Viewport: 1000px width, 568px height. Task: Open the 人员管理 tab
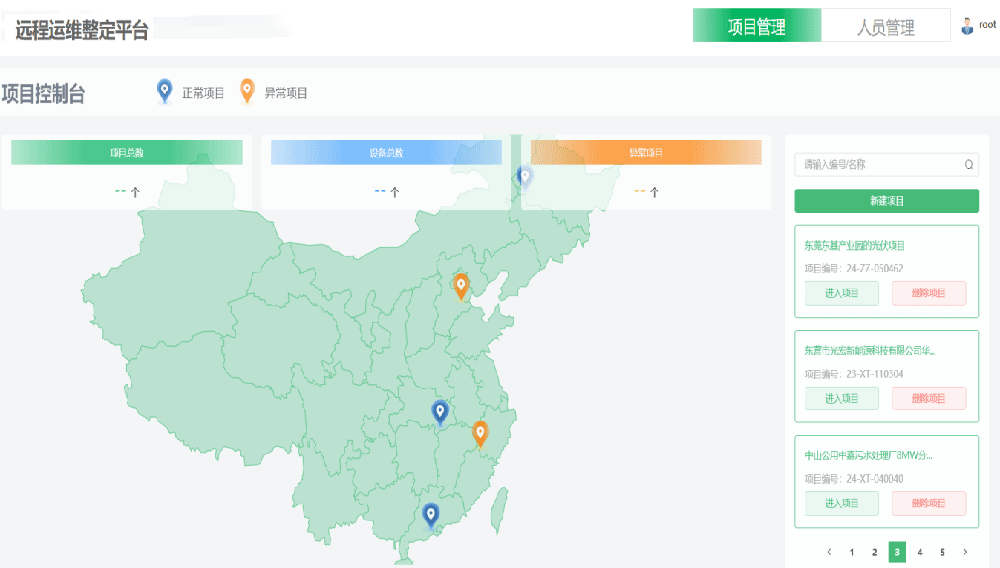[885, 27]
